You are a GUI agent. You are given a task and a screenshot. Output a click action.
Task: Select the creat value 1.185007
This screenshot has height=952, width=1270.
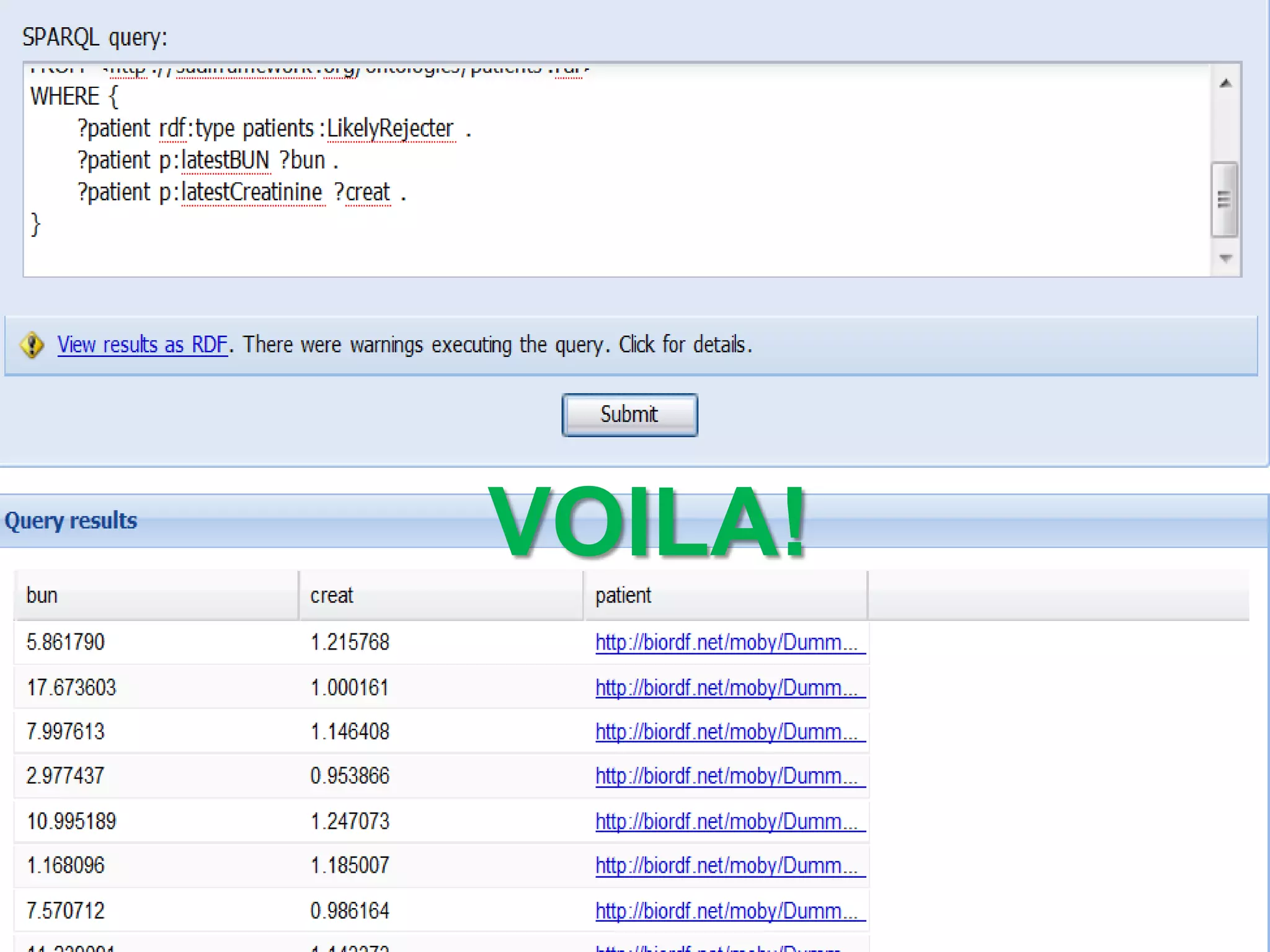(350, 865)
